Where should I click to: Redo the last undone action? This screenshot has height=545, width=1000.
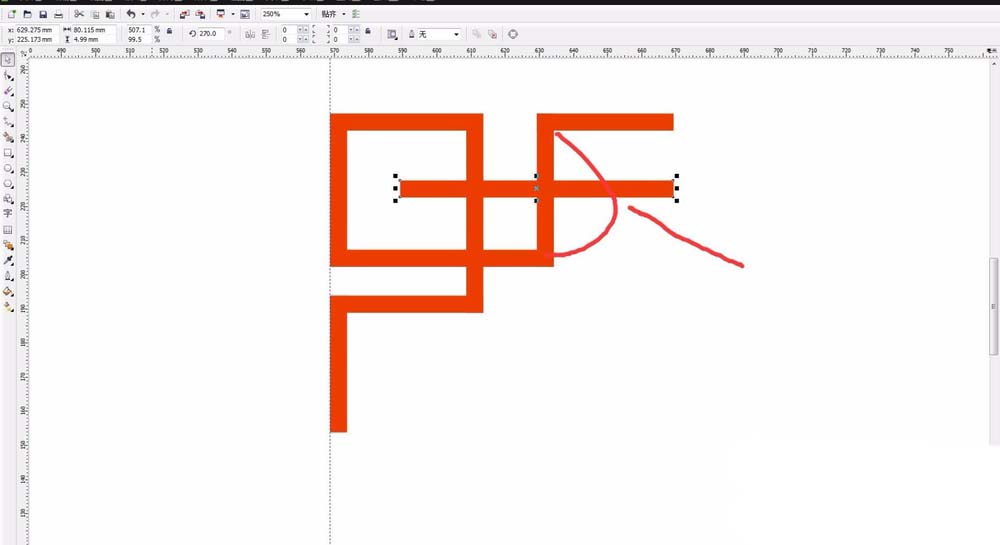pyautogui.click(x=155, y=14)
